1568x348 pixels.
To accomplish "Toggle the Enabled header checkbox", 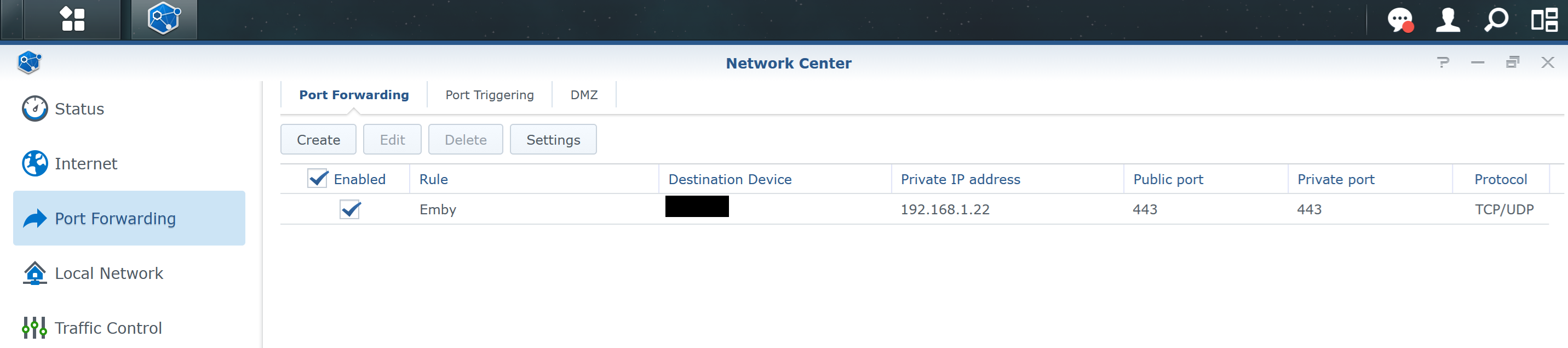I will (317, 179).
